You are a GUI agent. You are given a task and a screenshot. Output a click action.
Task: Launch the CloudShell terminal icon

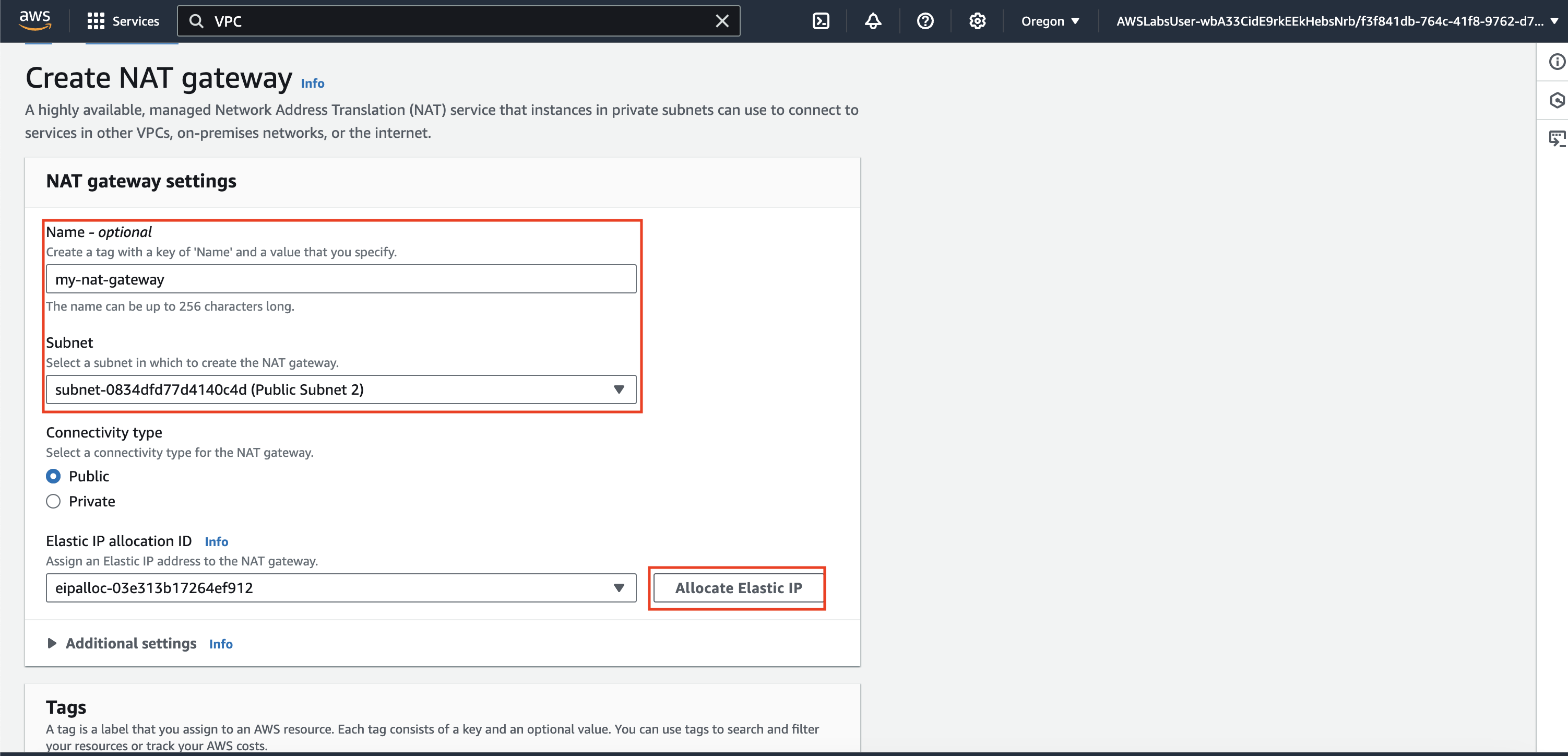click(x=821, y=21)
